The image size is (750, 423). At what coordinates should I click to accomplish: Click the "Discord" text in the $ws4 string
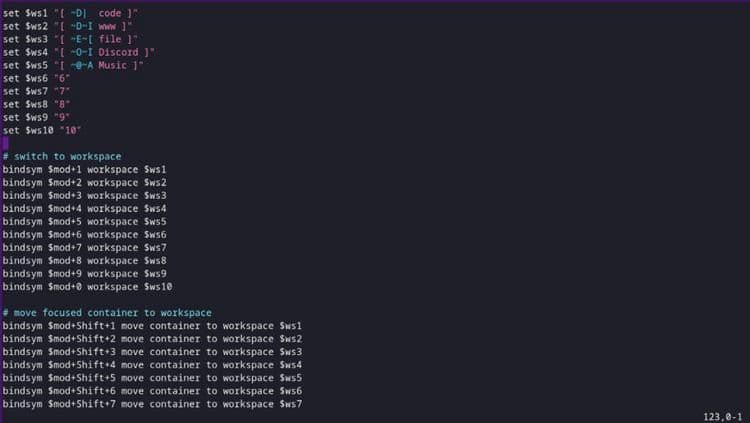(122, 52)
